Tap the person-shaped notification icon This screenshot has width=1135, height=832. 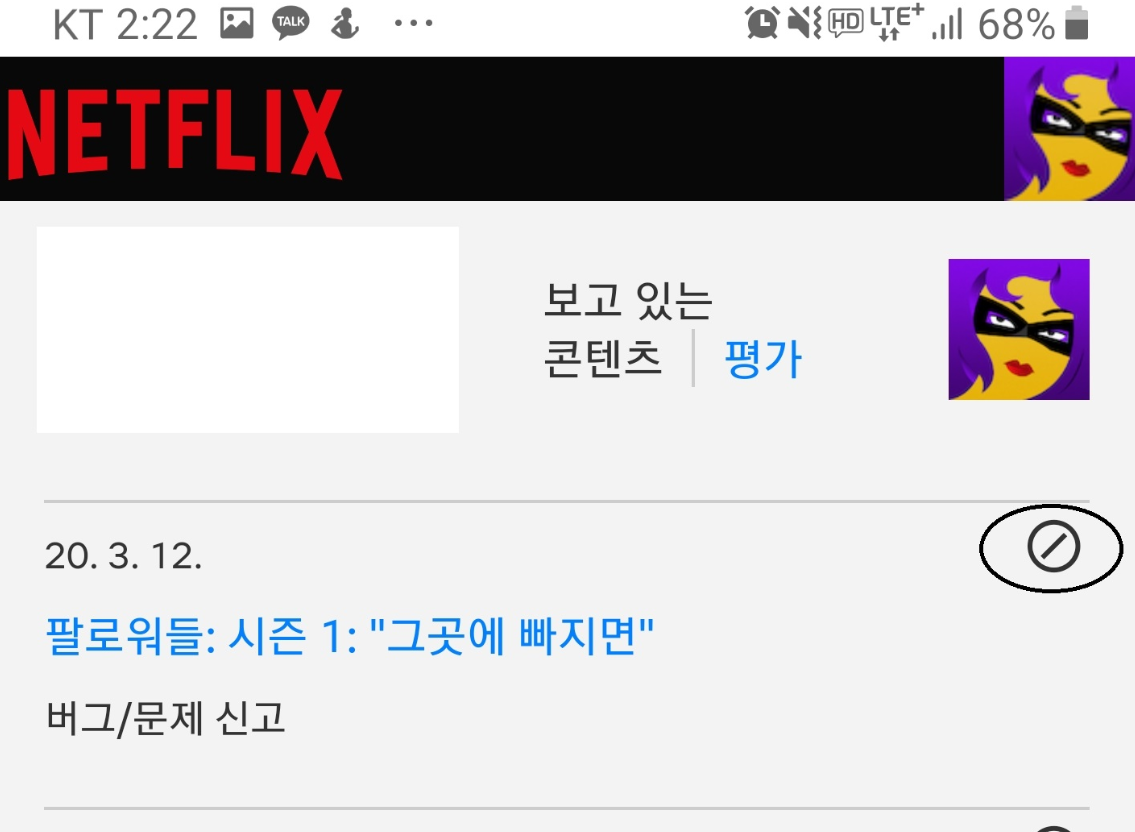[345, 23]
